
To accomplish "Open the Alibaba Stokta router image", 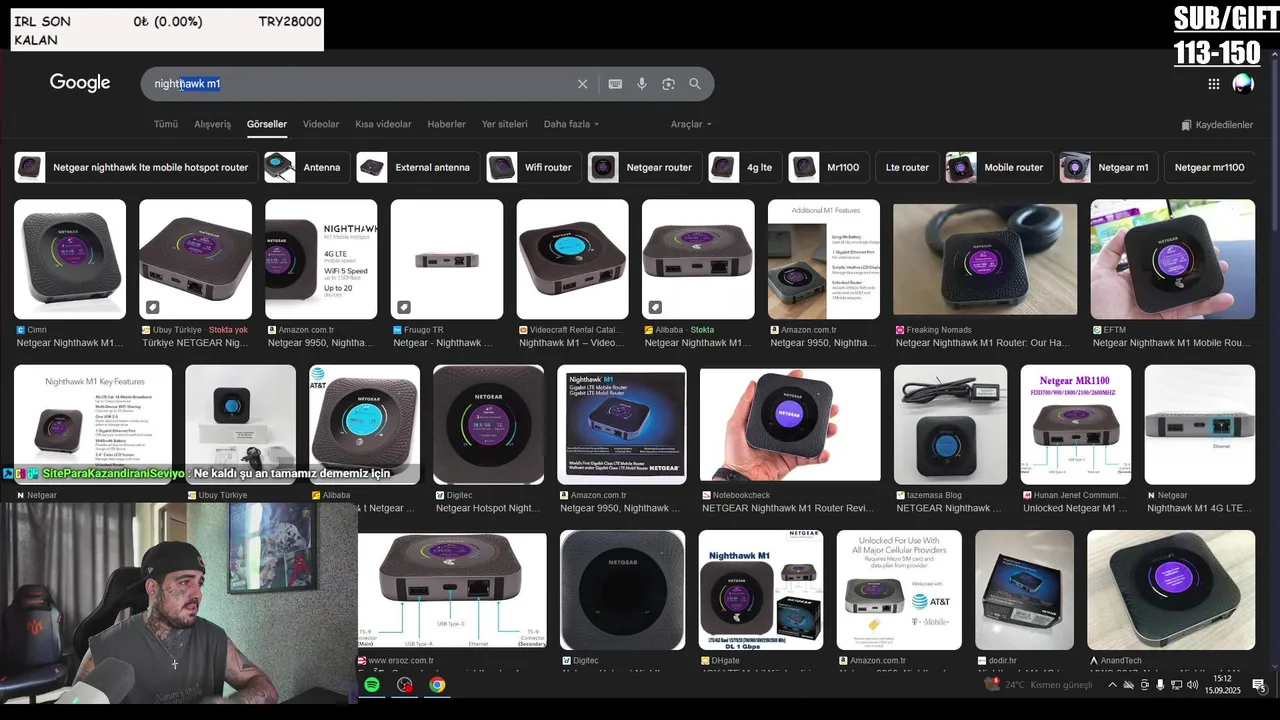I will tap(698, 259).
